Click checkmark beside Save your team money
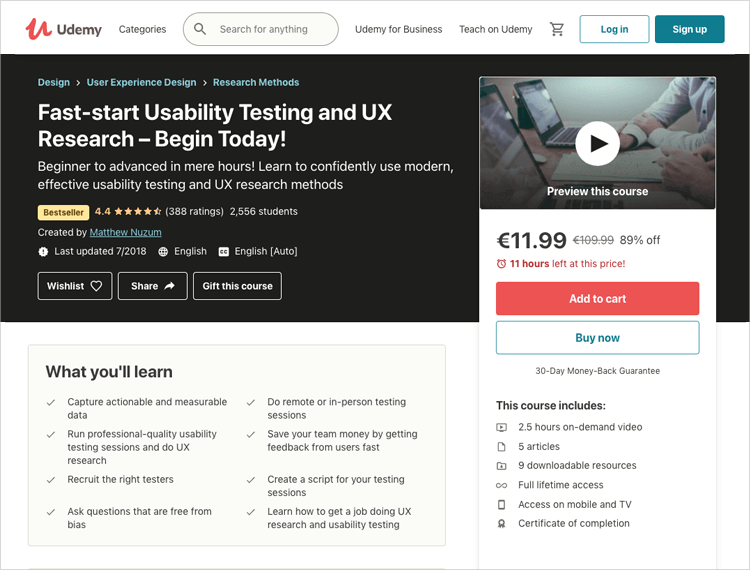This screenshot has width=750, height=570. [x=250, y=435]
